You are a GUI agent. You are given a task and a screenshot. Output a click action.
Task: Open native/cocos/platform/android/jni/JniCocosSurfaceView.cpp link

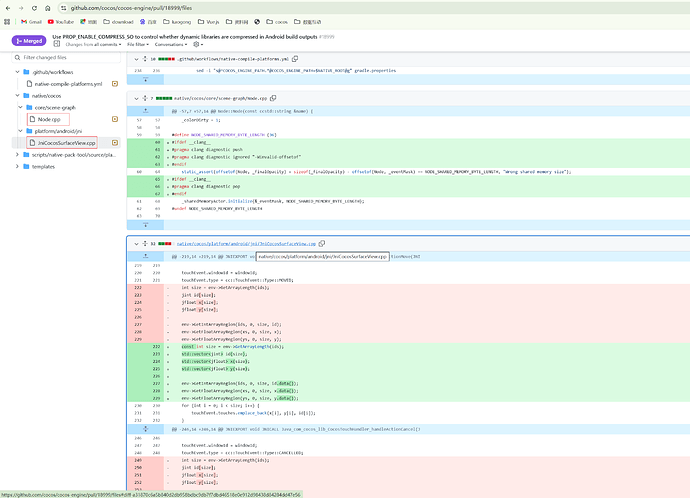pos(246,244)
